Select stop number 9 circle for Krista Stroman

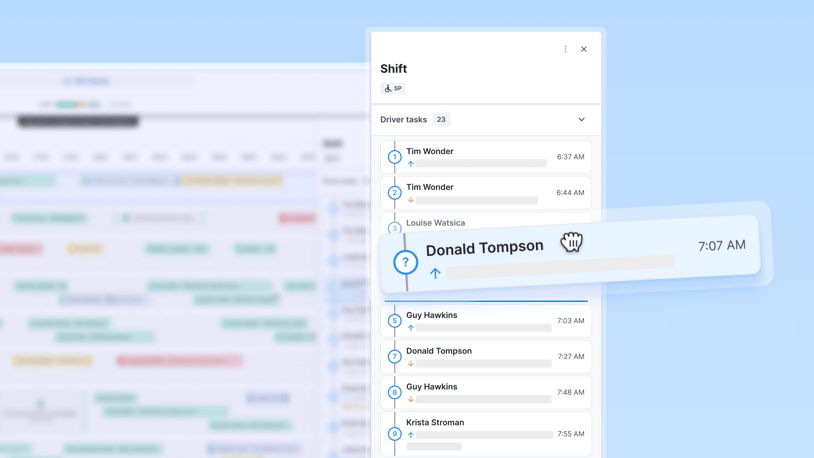tap(395, 434)
